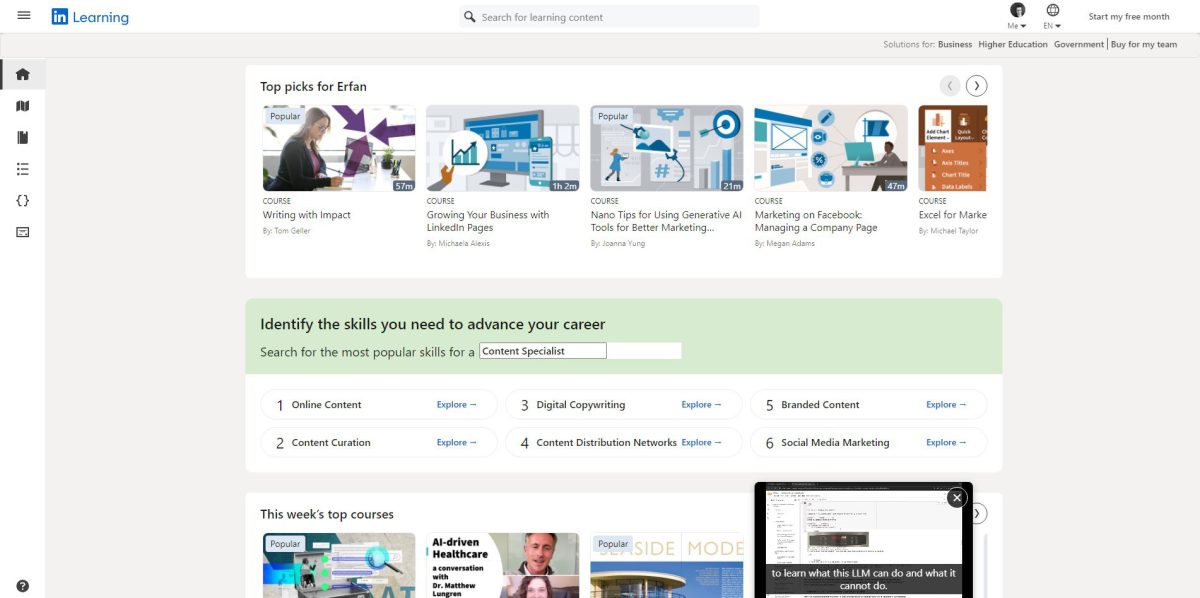Viewport: 1200px width, 598px height.
Task: Open the Nano Tips Generative AI course thumbnail
Action: 667,148
